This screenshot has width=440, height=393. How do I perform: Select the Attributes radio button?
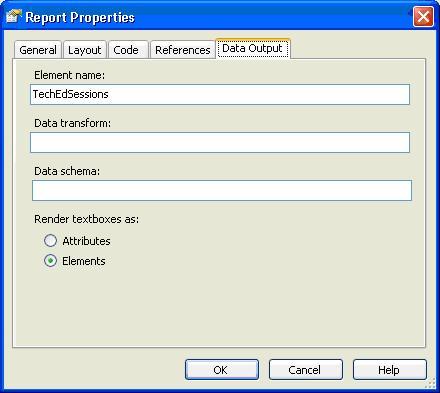click(x=50, y=241)
